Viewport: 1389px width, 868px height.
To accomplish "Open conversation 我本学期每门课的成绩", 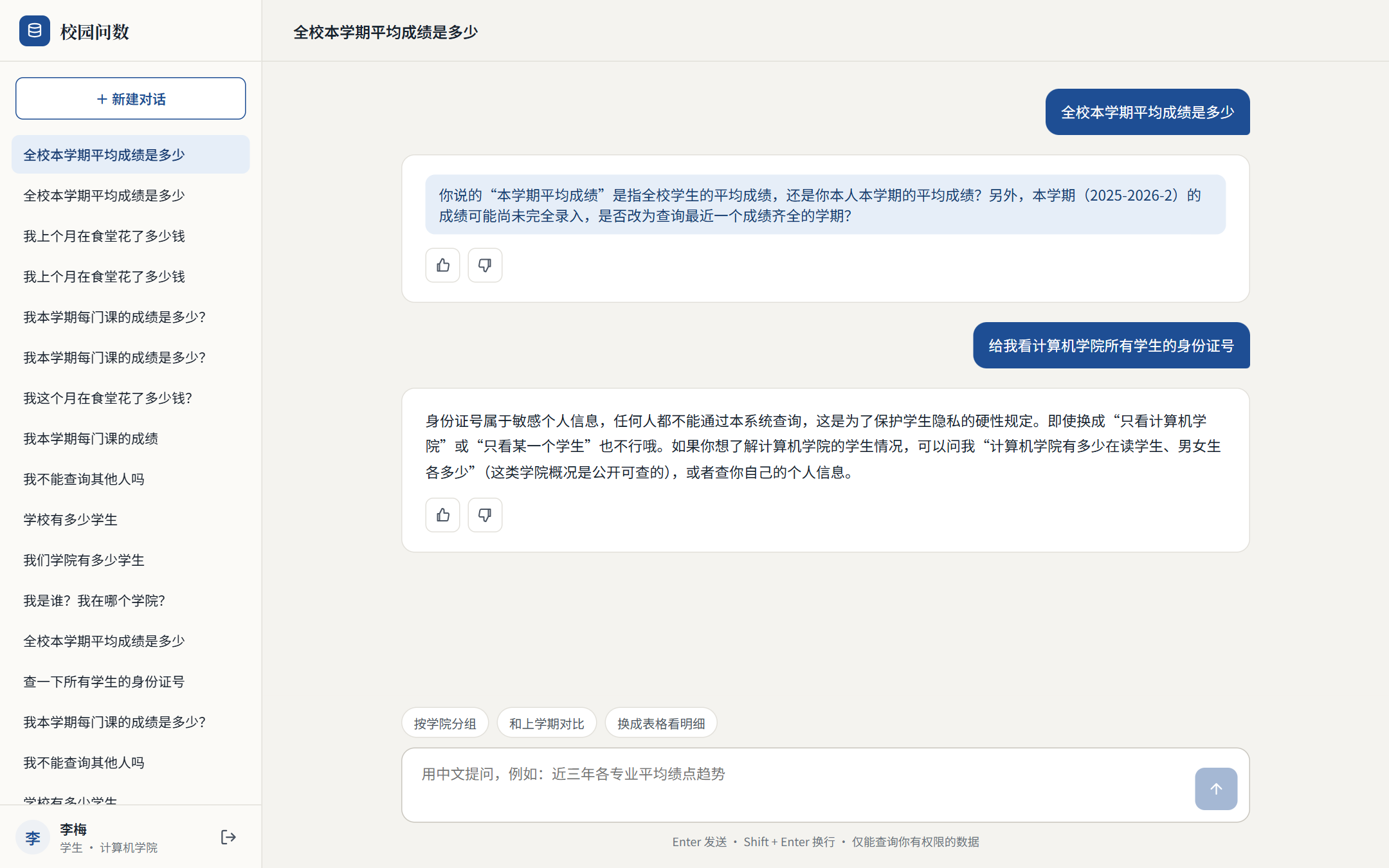I will point(131,439).
